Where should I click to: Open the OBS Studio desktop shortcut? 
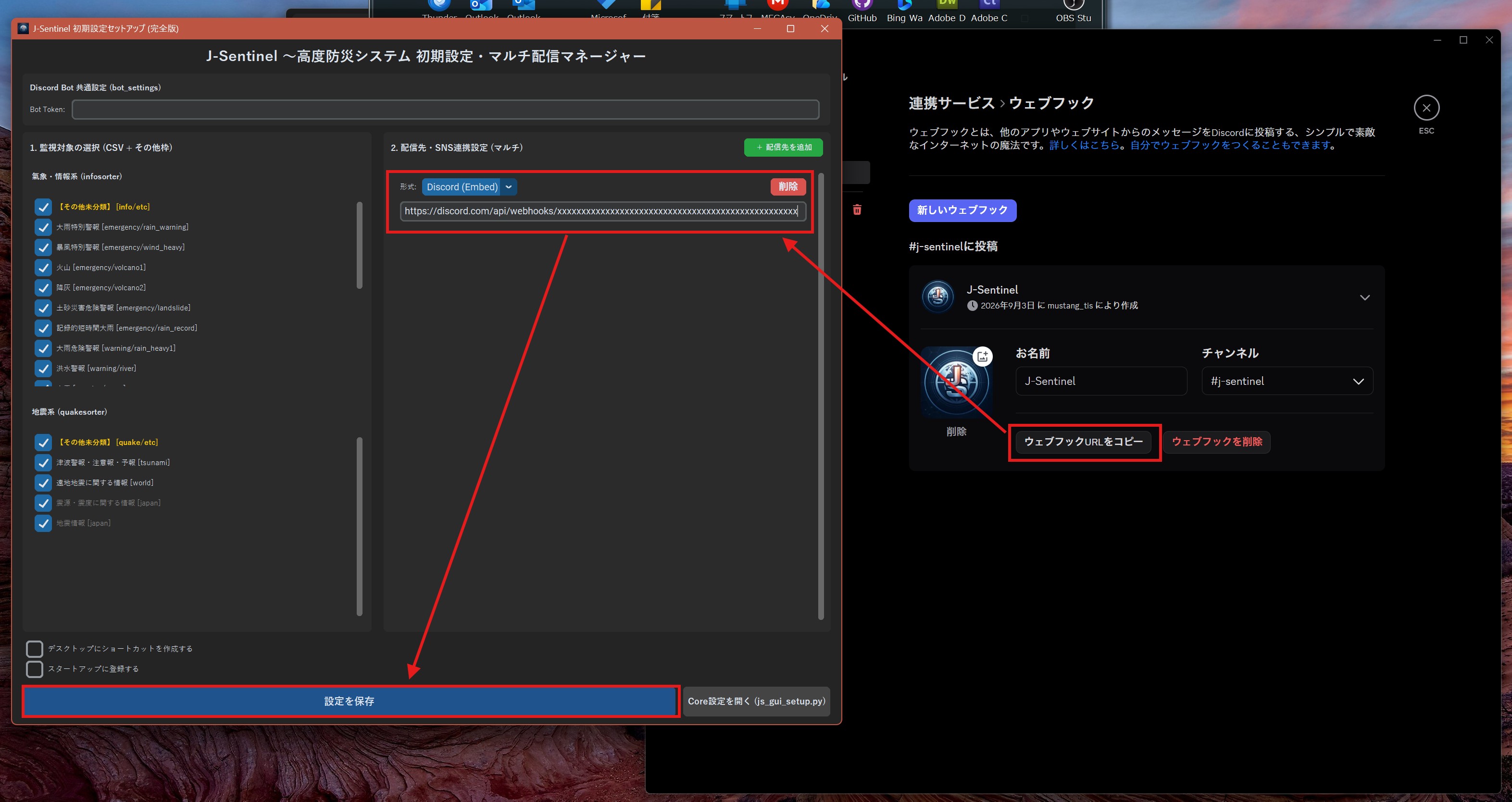tap(1074, 12)
